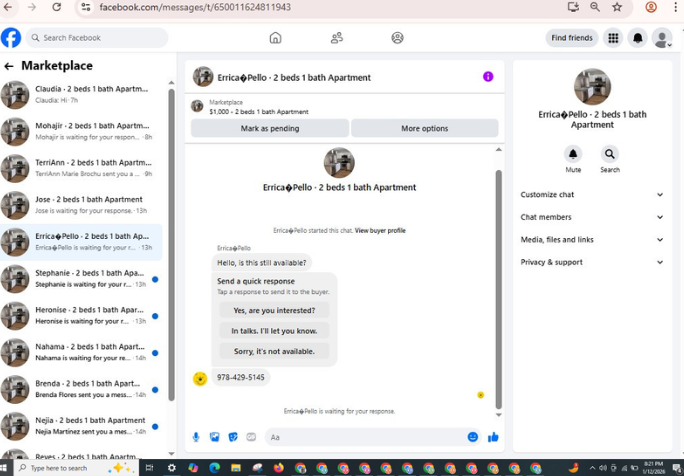
Task: Click the Aa message input box
Action: [373, 437]
